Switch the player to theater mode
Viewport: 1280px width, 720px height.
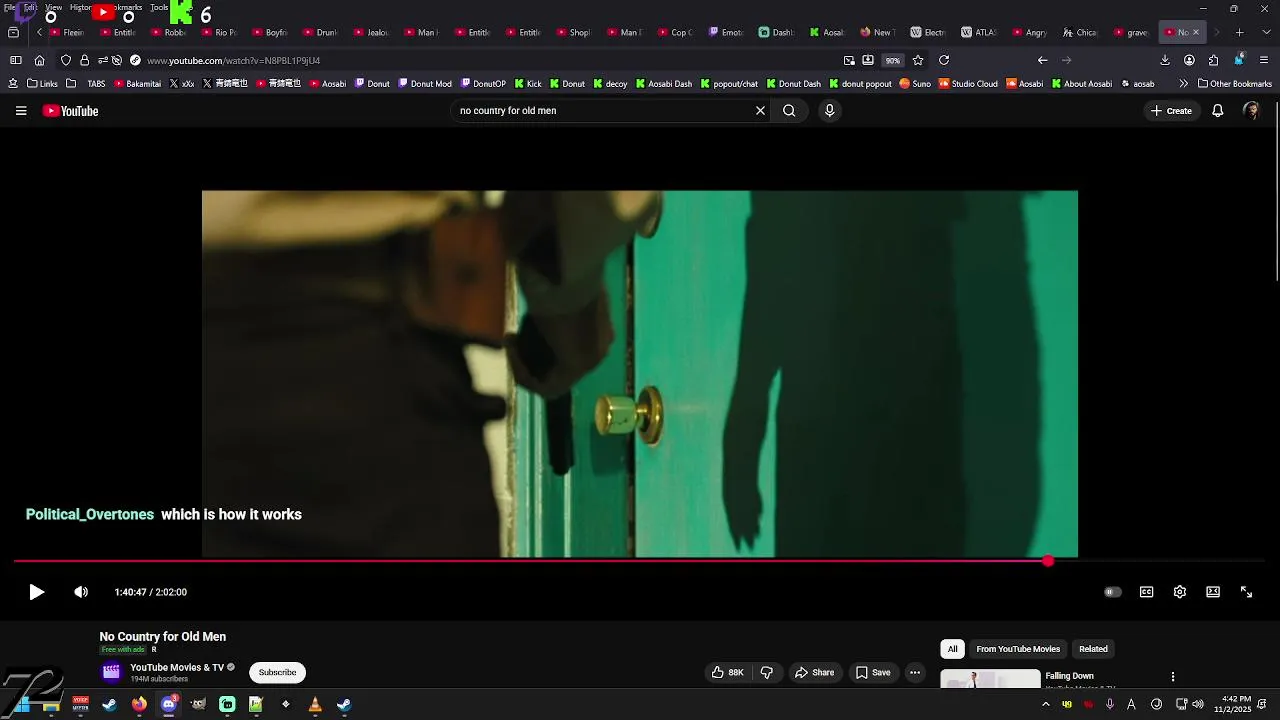[x=1213, y=592]
